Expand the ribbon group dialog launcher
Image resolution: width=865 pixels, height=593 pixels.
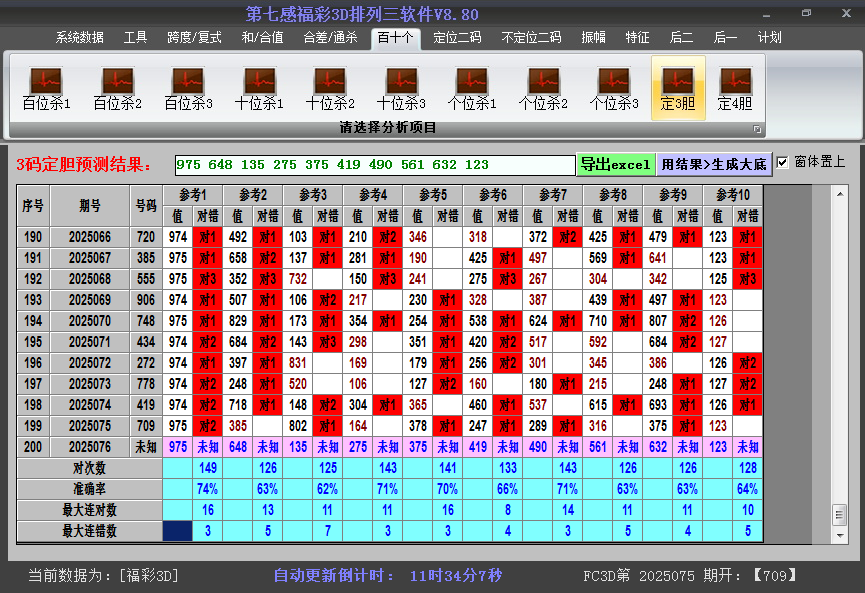coord(757,129)
